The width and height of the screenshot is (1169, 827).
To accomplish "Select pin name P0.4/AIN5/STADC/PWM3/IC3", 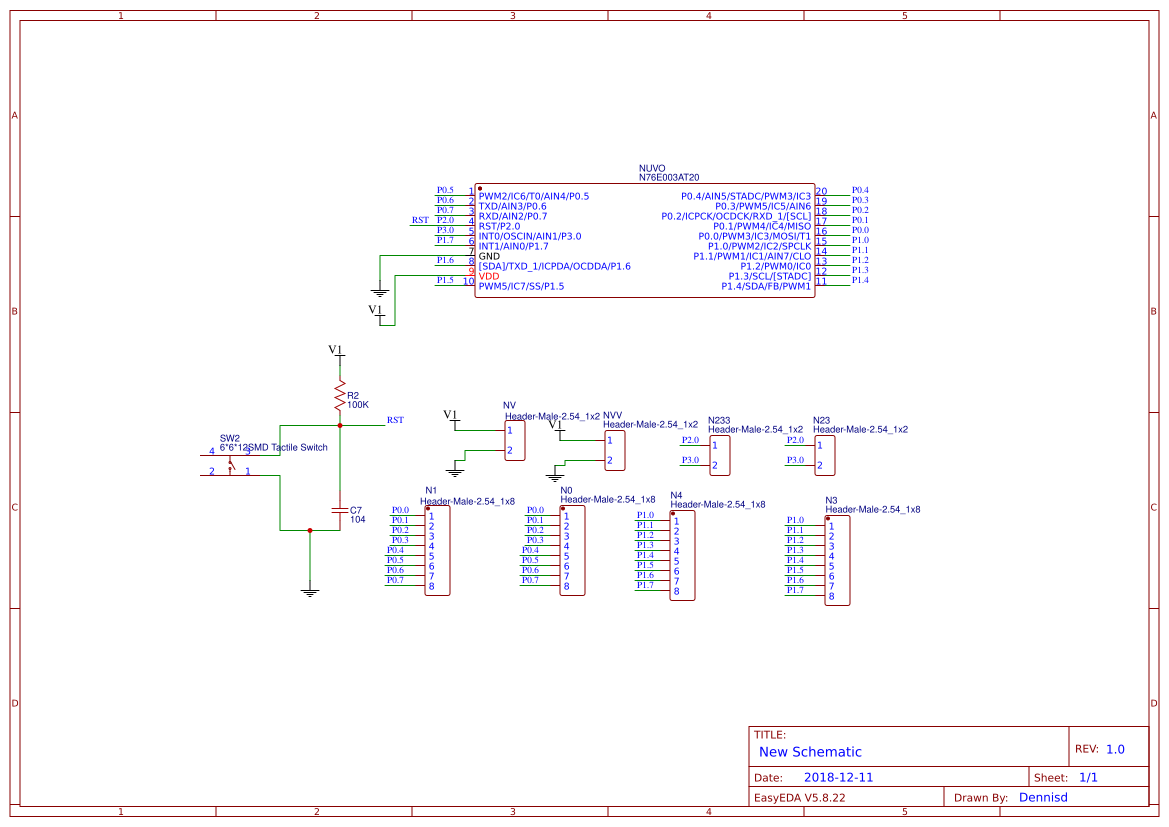I will click(746, 196).
